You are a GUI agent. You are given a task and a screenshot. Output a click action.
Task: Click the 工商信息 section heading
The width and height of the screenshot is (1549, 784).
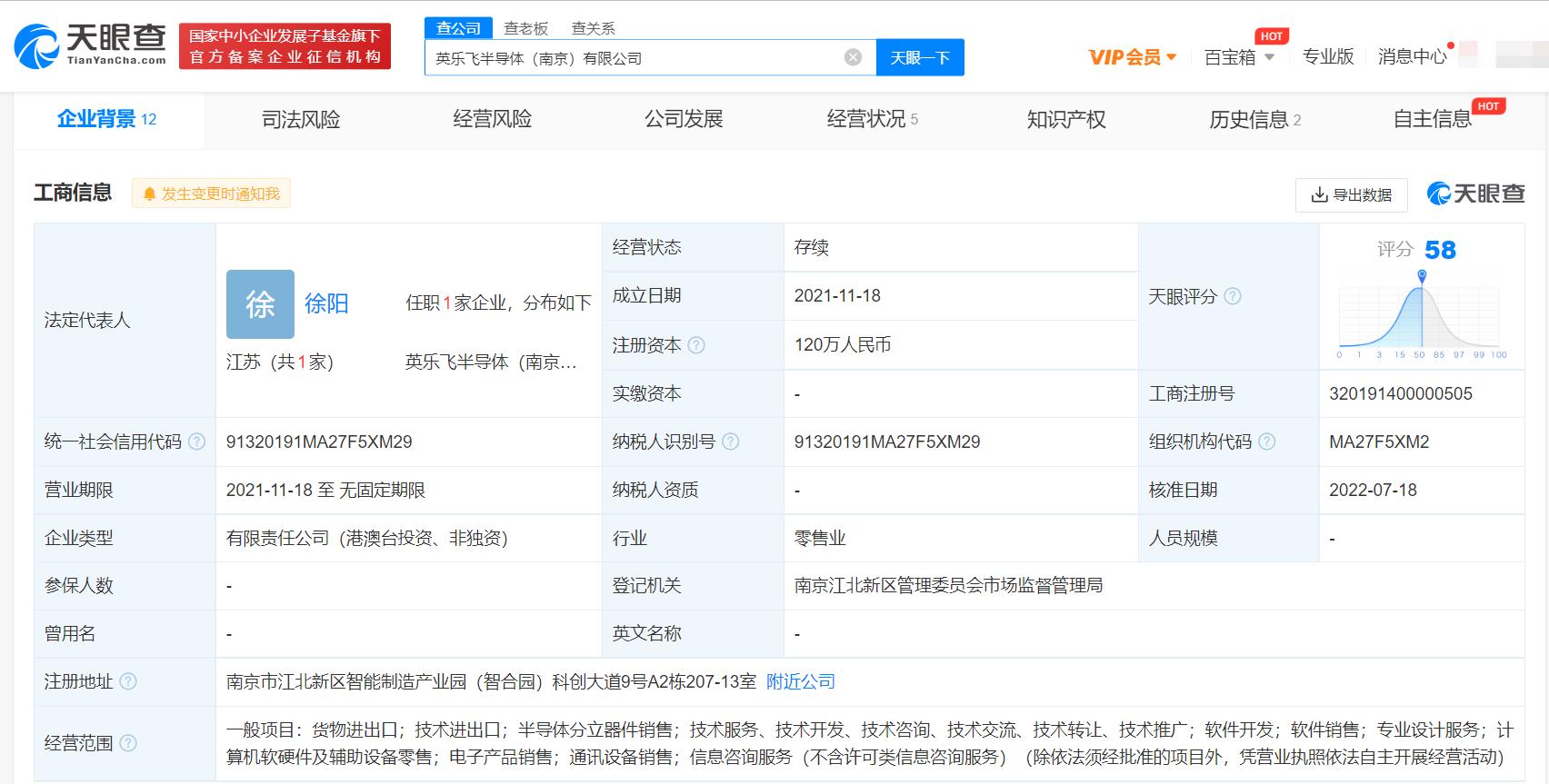(x=73, y=193)
